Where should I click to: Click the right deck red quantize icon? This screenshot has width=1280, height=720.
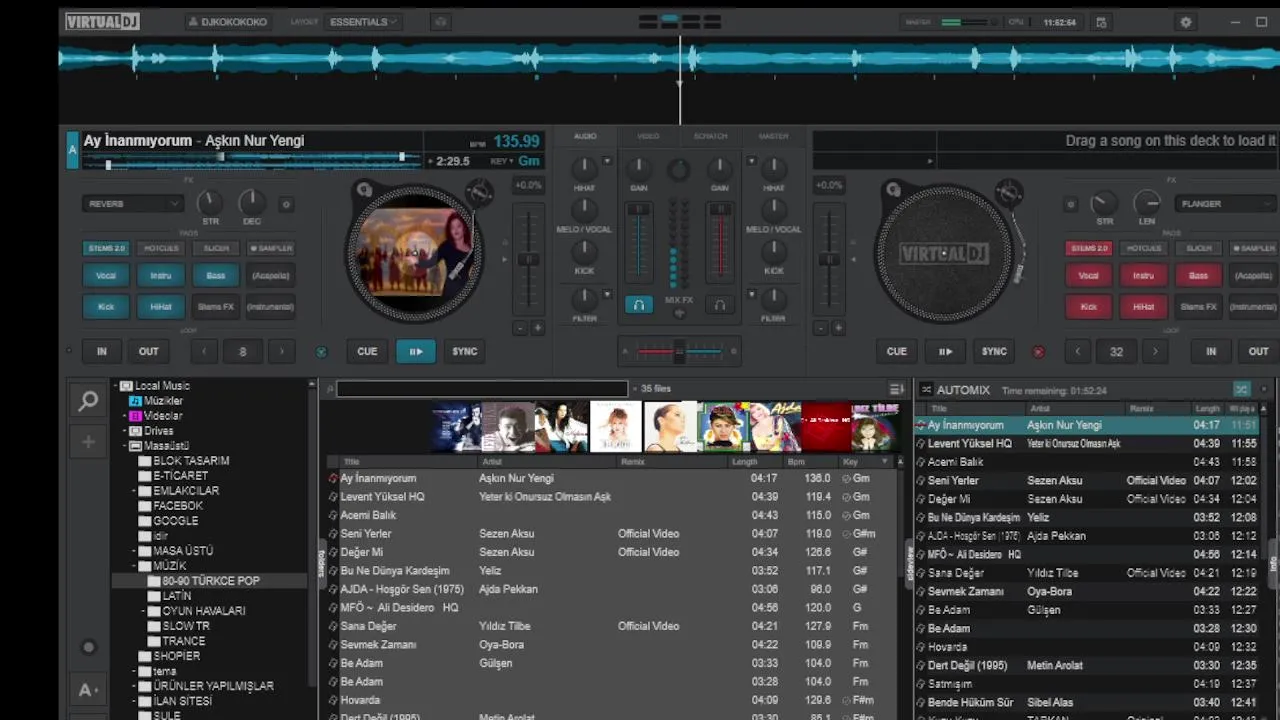click(1038, 352)
